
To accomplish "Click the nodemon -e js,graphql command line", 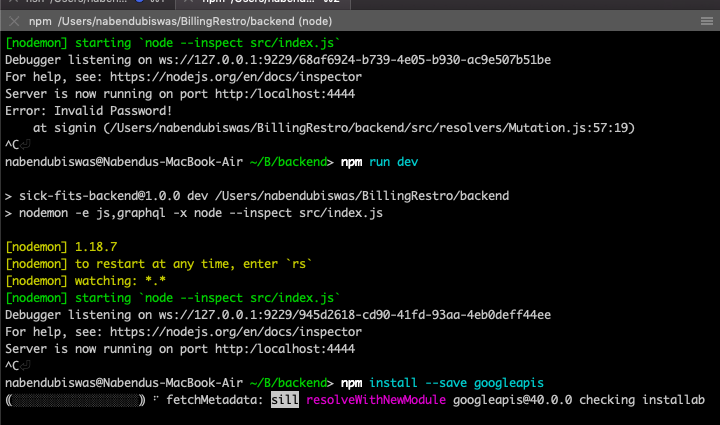I will pos(194,212).
